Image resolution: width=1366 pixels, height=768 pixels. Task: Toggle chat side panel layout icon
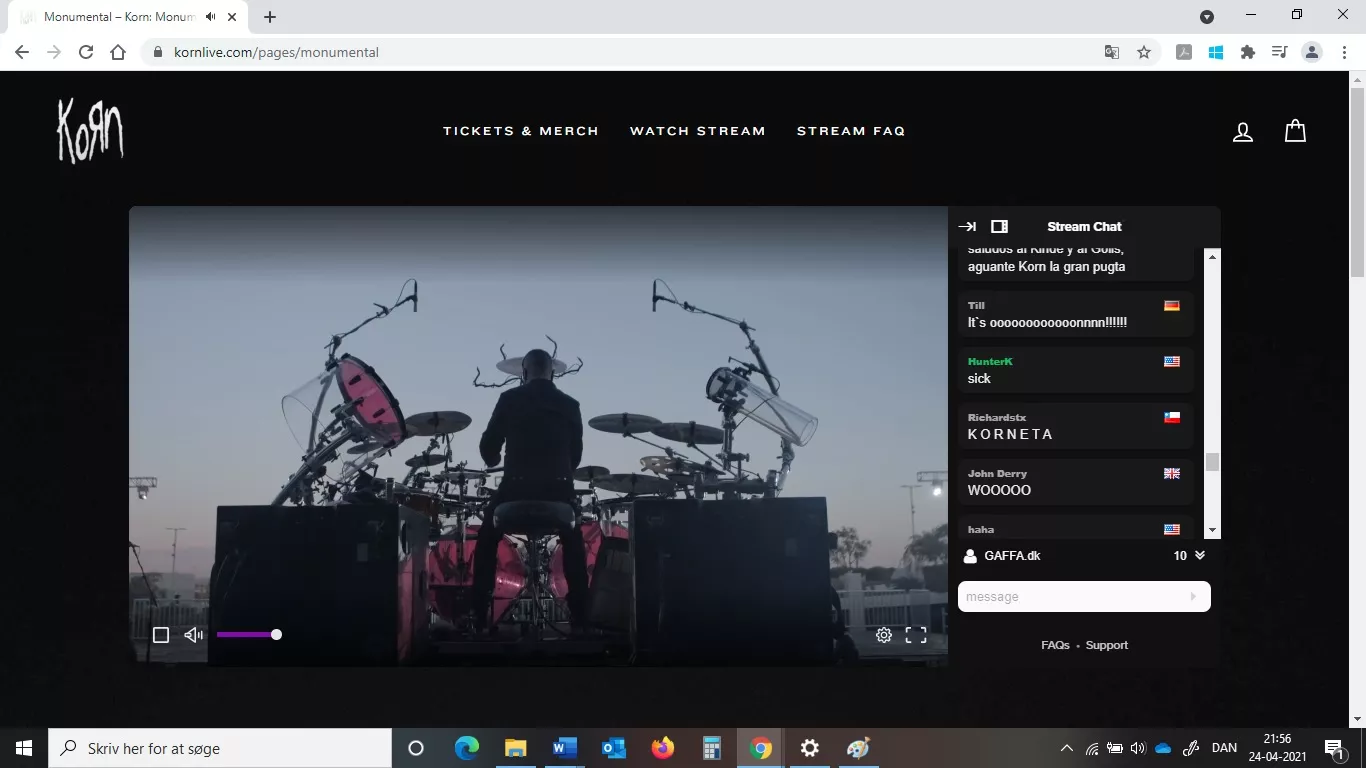tap(999, 227)
